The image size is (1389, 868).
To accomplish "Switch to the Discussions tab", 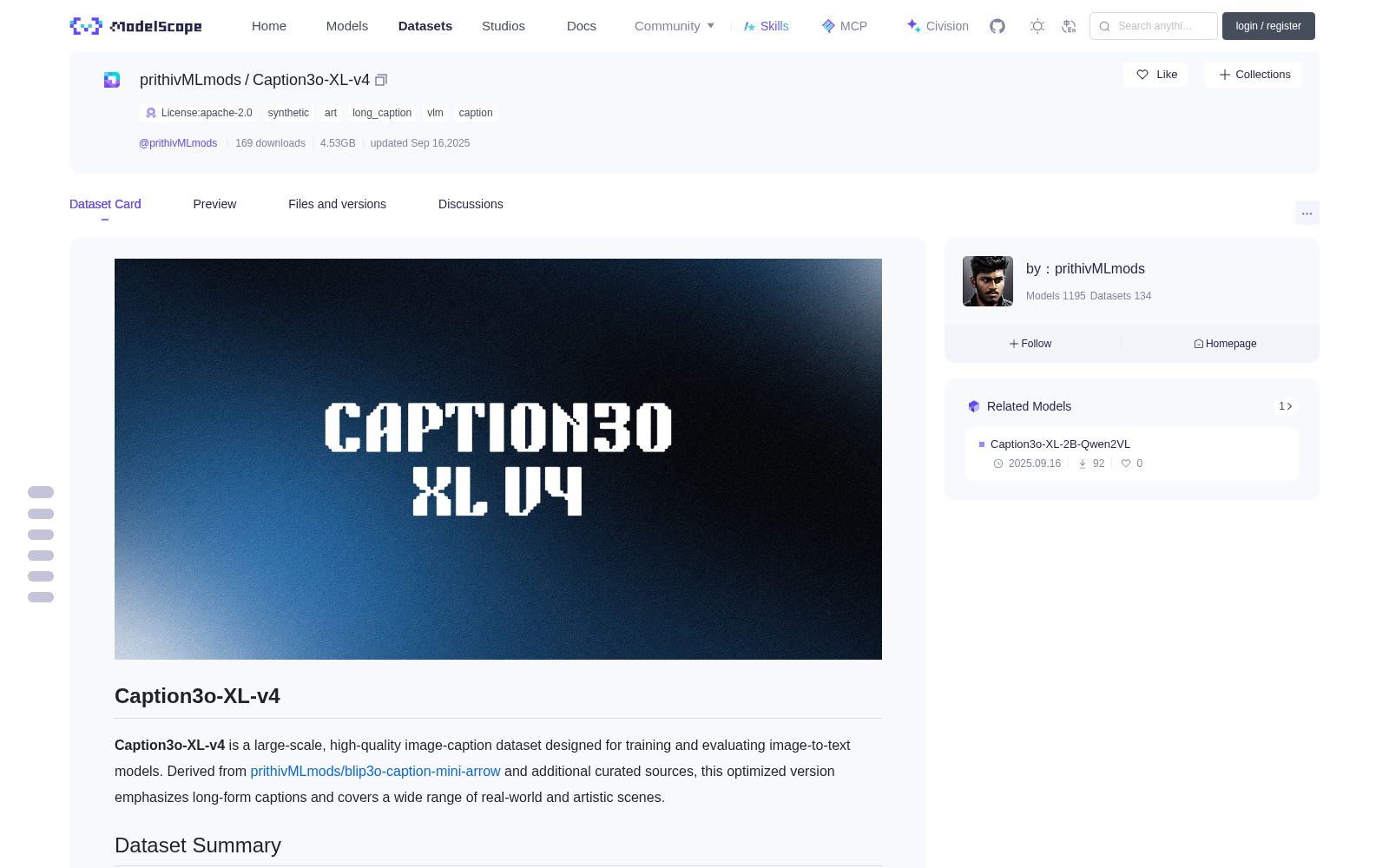I will coord(471,204).
